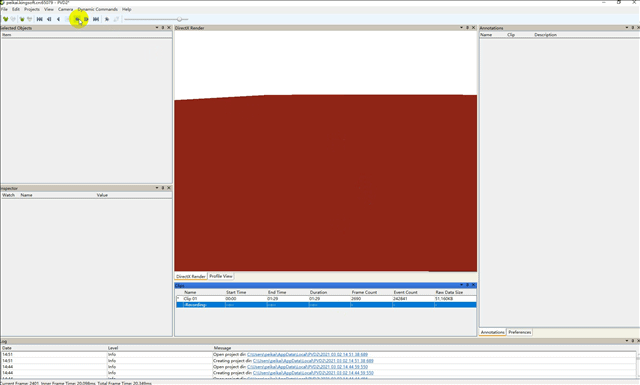
Task: Open the Edit menu
Action: pyautogui.click(x=16, y=9)
